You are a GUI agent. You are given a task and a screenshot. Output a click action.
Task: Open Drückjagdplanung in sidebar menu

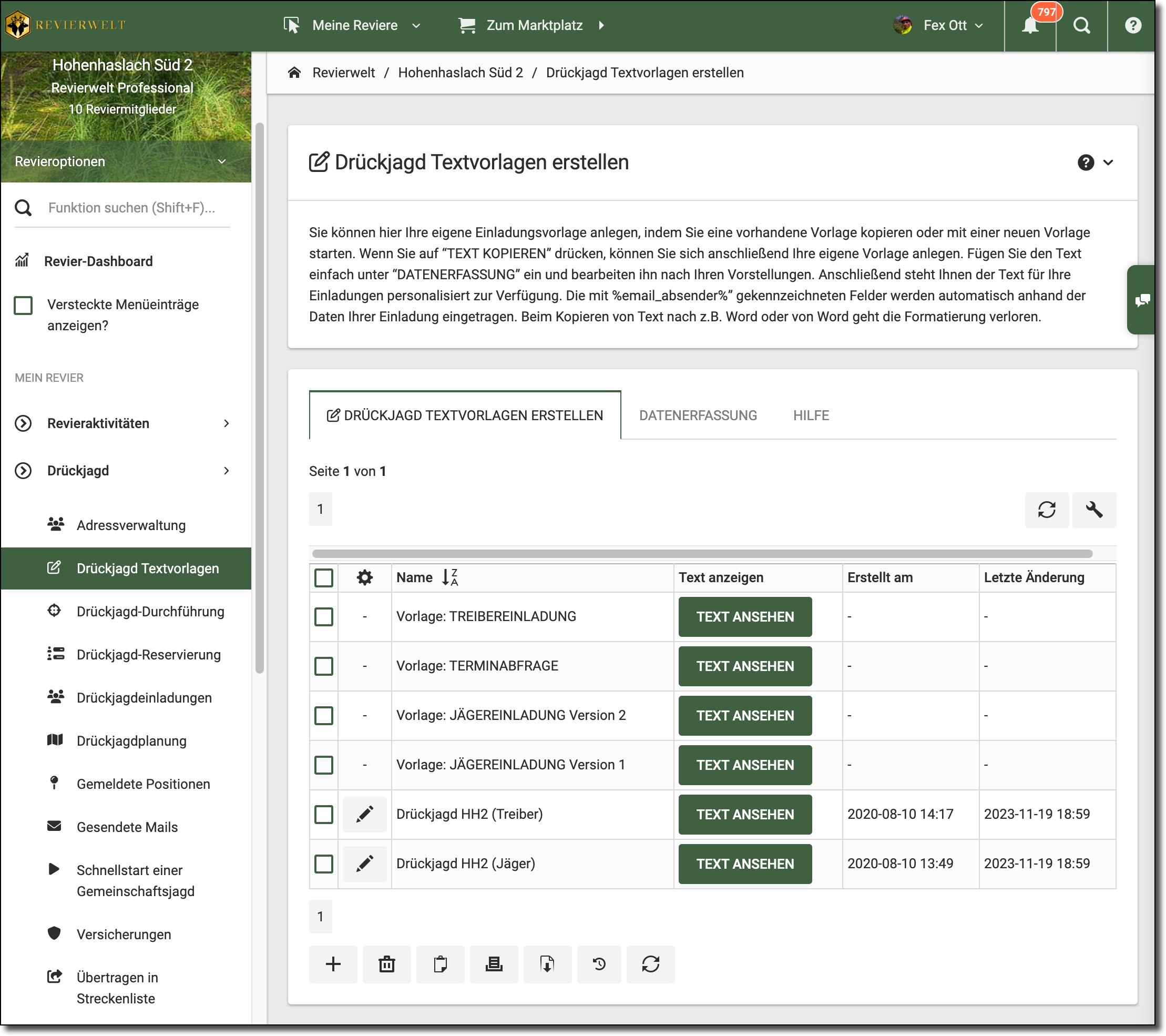[132, 741]
